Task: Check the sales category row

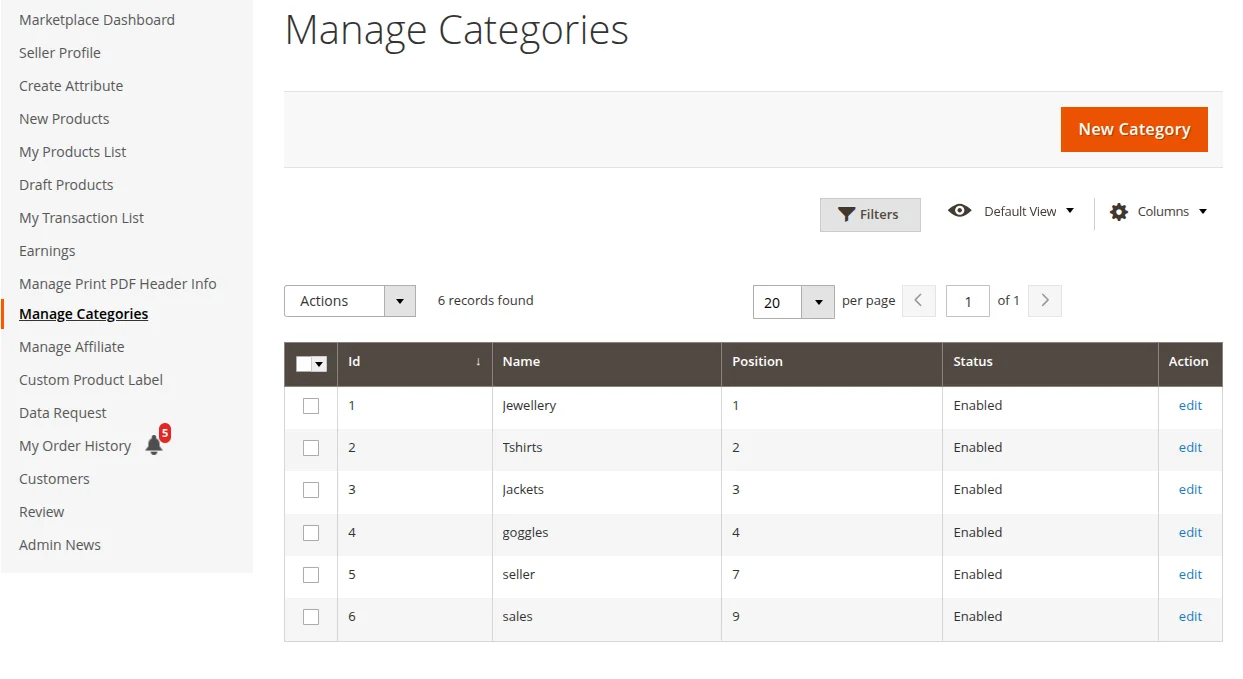Action: pyautogui.click(x=311, y=617)
